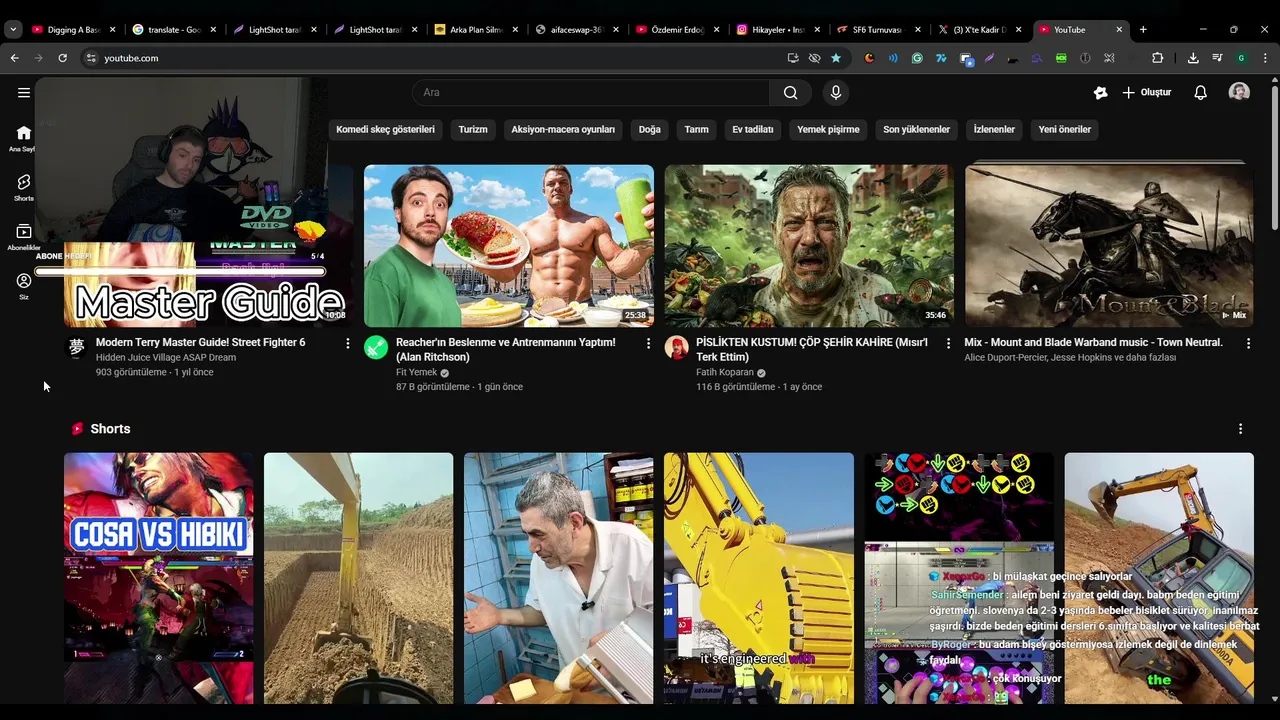
Task: Play the COSA VS HIBIKI short
Action: click(159, 578)
